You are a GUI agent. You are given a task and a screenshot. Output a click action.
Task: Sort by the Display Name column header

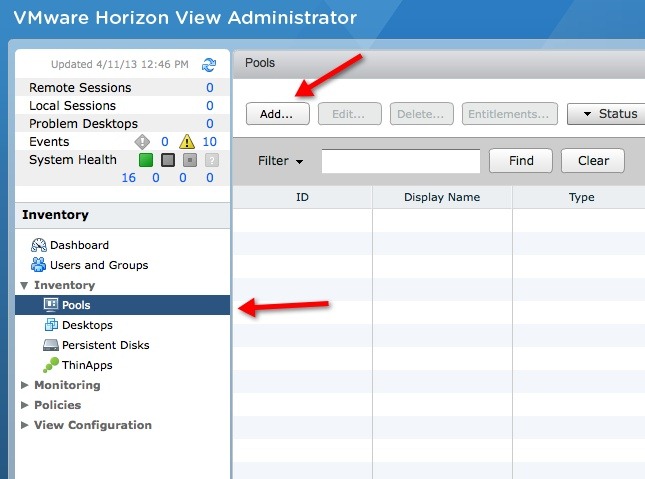pos(442,197)
